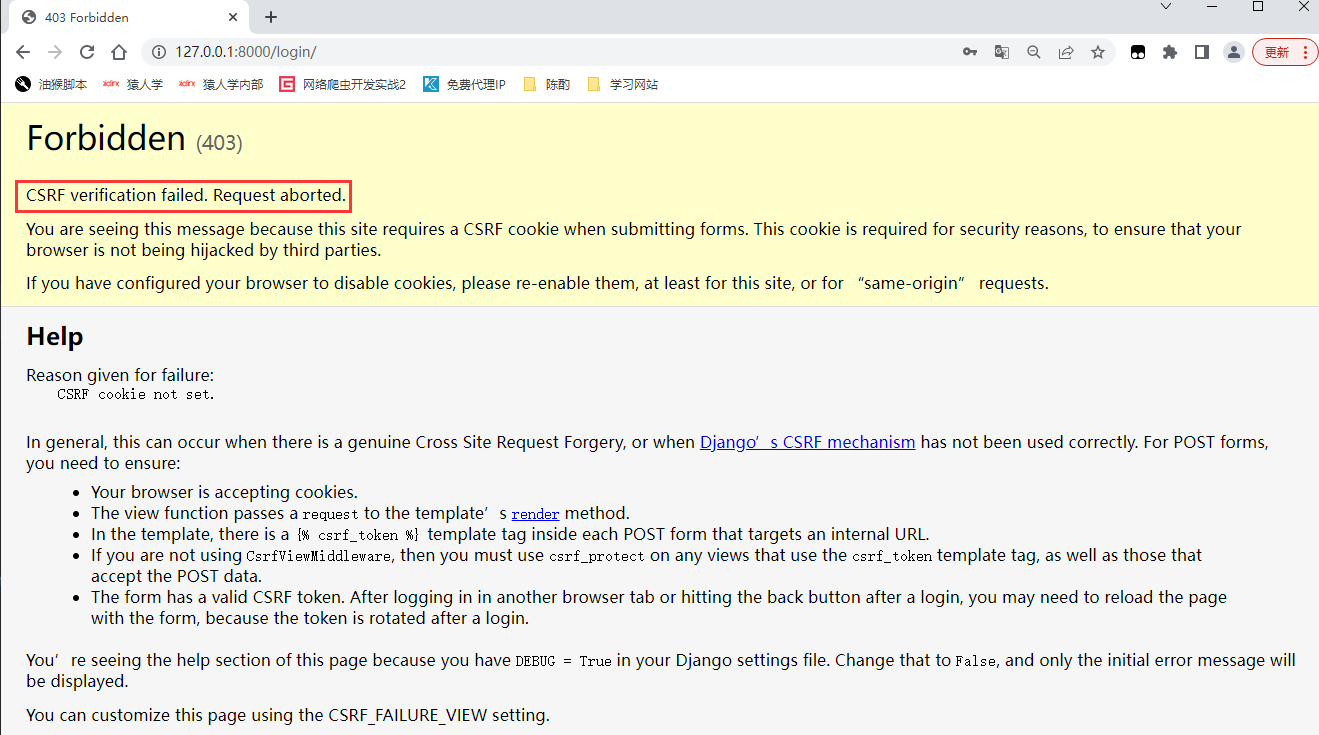Open the Extensions puzzle icon
The height and width of the screenshot is (735, 1319).
1170,52
